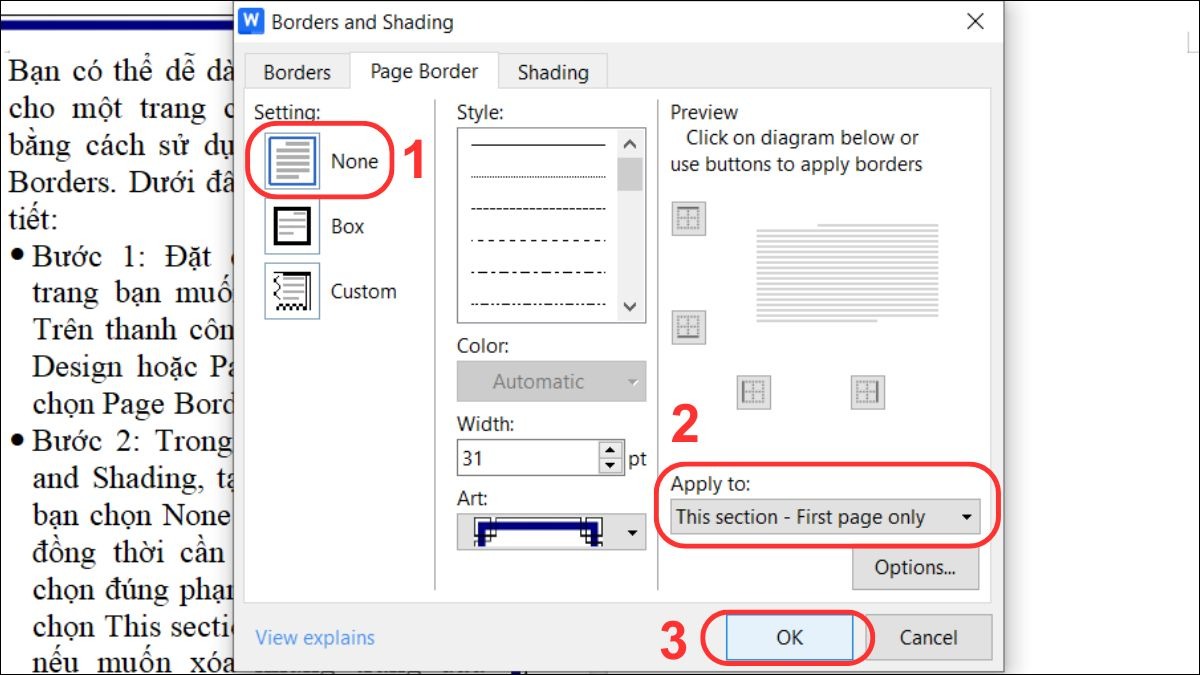
Task: Click the Cancel button
Action: coord(928,638)
